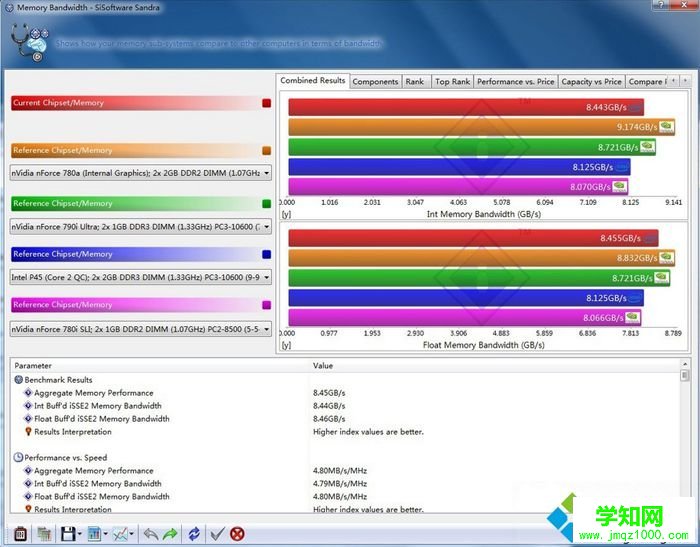Open the nForce 780a reference chipset dropdown
Image resolution: width=700 pixels, height=547 pixels.
click(141, 173)
